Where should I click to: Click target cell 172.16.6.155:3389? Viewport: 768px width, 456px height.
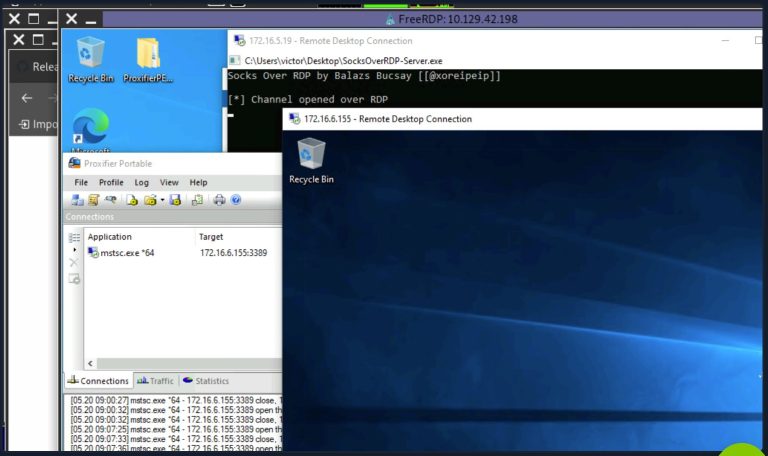234,253
